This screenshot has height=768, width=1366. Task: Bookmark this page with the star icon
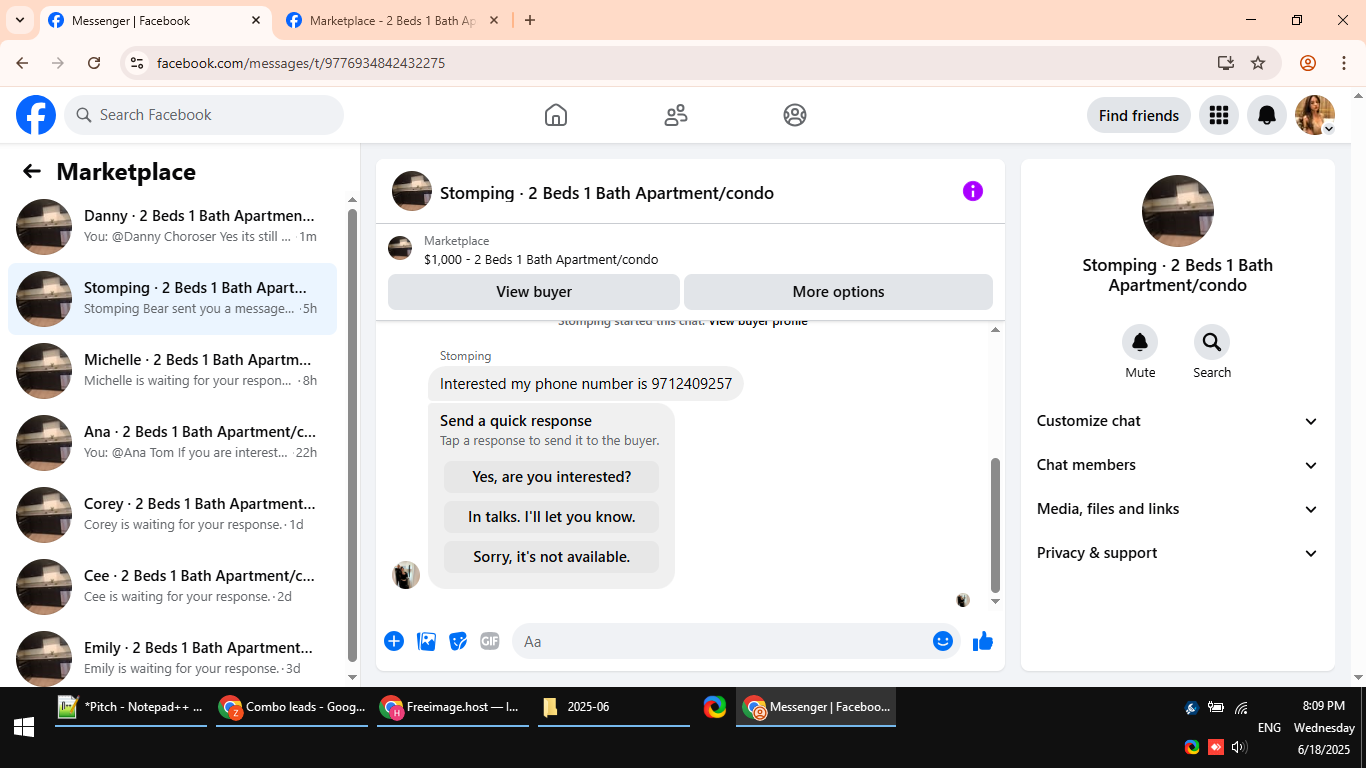1258,63
